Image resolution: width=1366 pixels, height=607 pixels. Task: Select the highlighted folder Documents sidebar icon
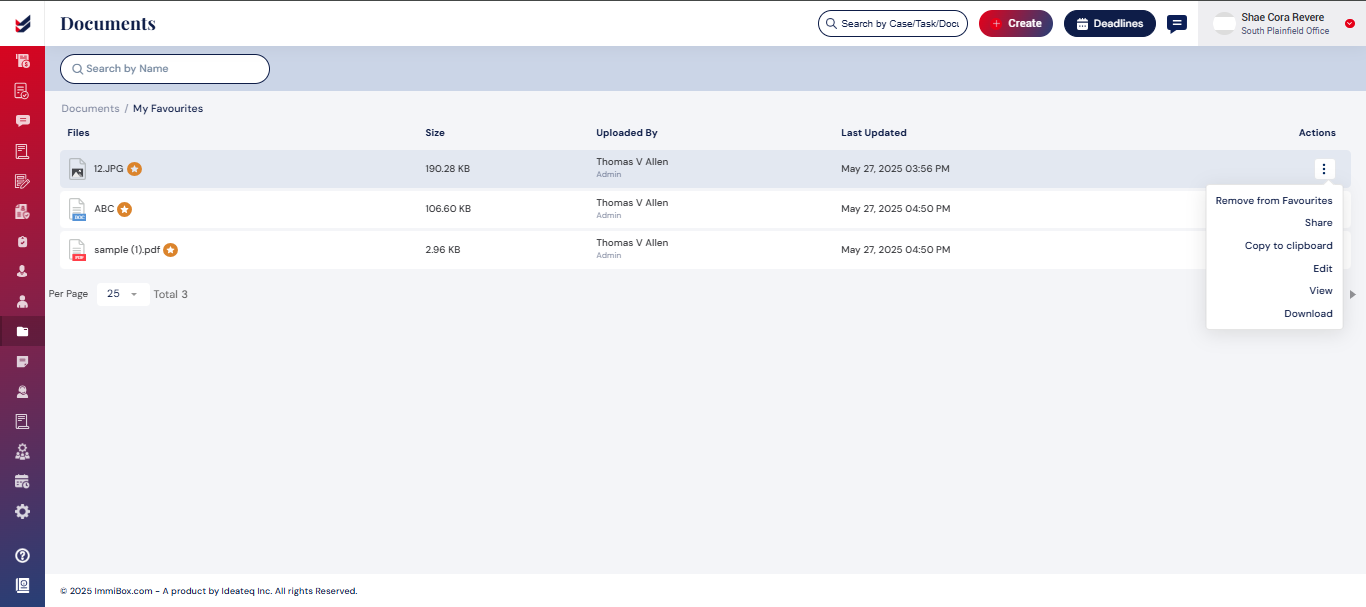click(x=22, y=331)
